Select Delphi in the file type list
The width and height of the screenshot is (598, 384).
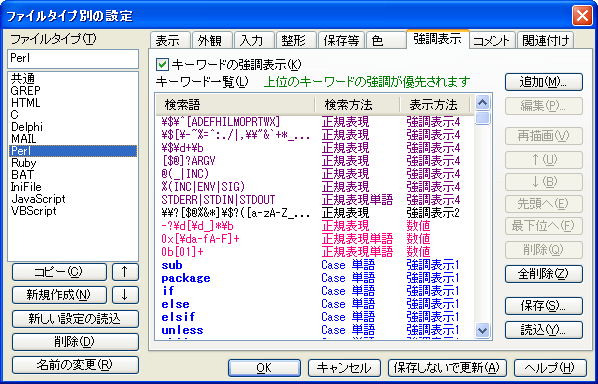click(x=72, y=127)
